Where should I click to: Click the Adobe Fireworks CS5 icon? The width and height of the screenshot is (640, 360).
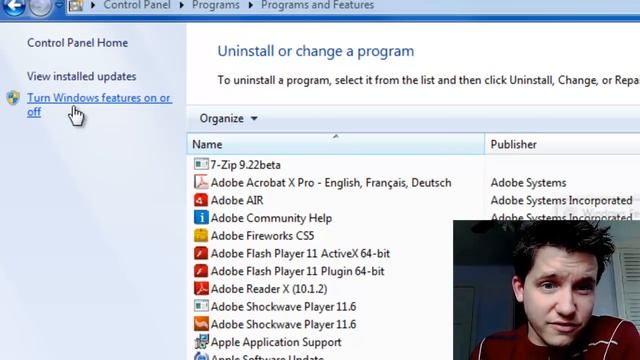(201, 236)
